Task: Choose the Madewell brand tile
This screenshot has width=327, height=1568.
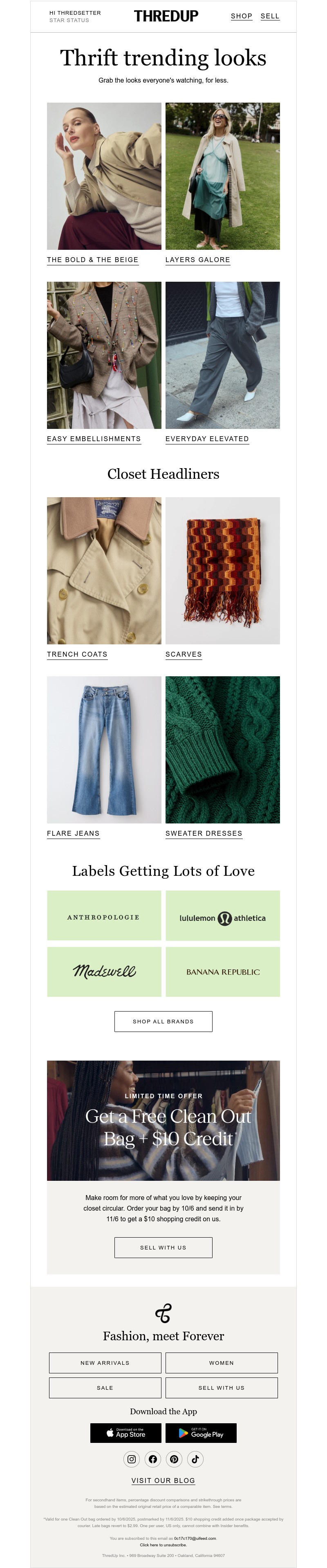Action: (104, 971)
